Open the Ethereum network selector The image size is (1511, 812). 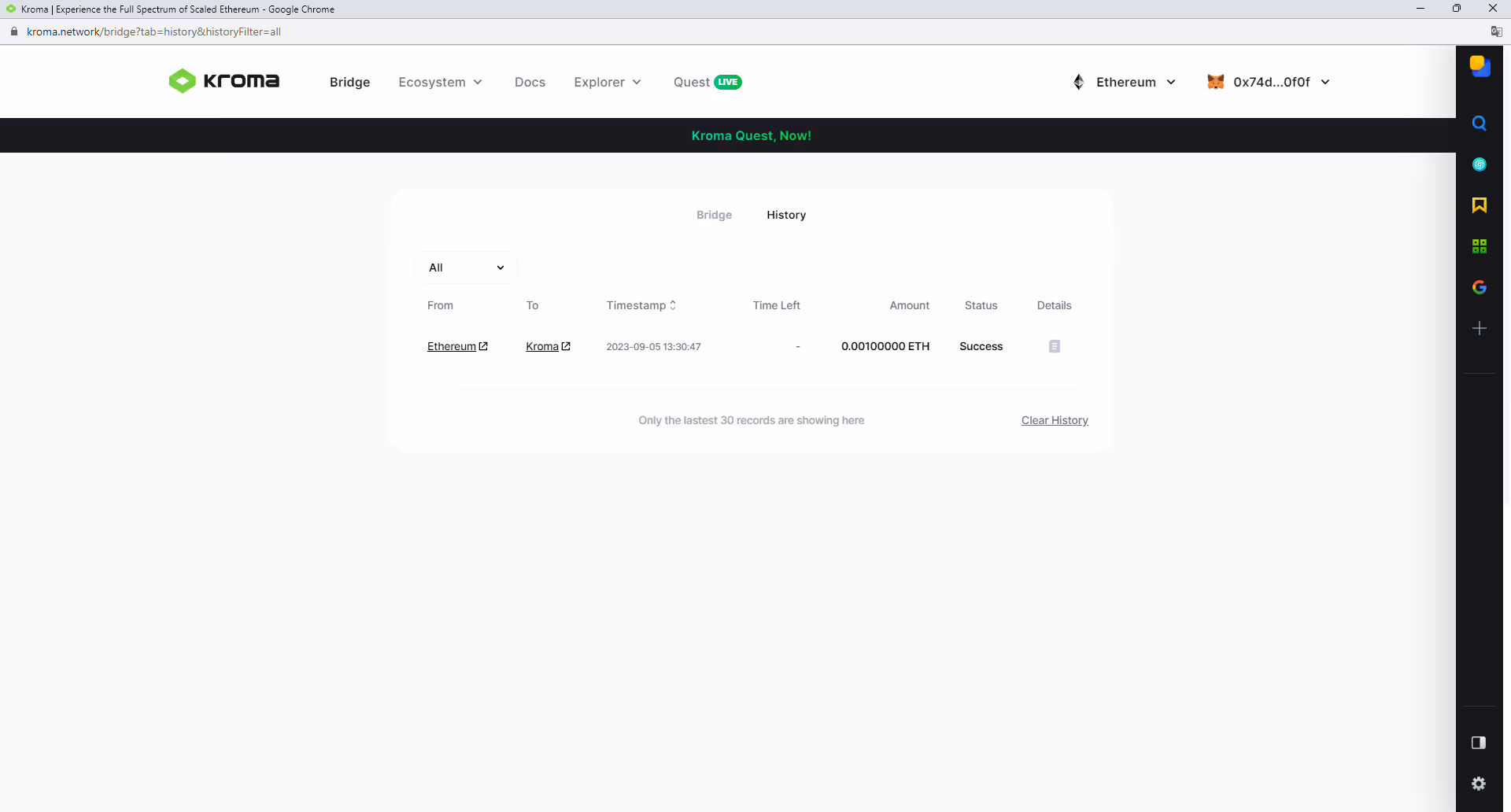pos(1124,82)
